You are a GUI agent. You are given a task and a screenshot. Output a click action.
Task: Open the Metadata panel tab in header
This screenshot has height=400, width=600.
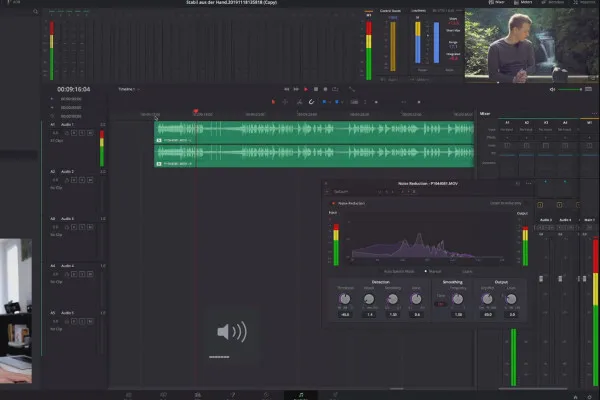coord(553,2)
